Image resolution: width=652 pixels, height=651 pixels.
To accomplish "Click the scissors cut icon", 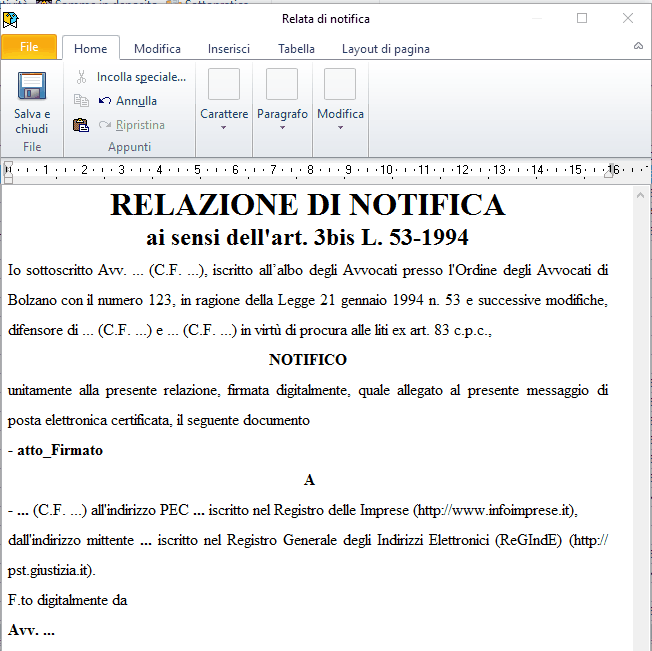I will [81, 77].
